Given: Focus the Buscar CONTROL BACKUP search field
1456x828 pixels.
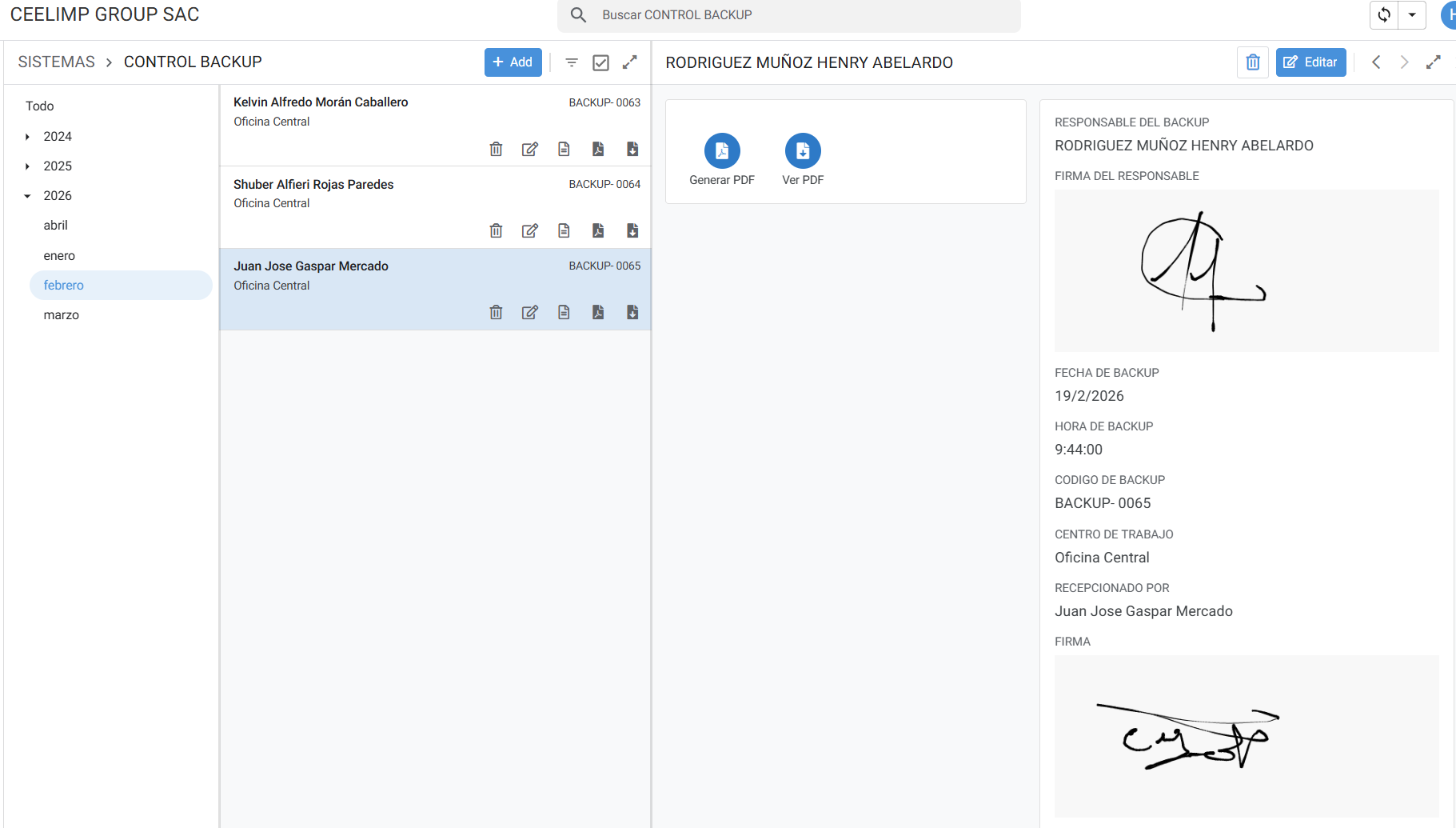Looking at the screenshot, I should pos(788,15).
